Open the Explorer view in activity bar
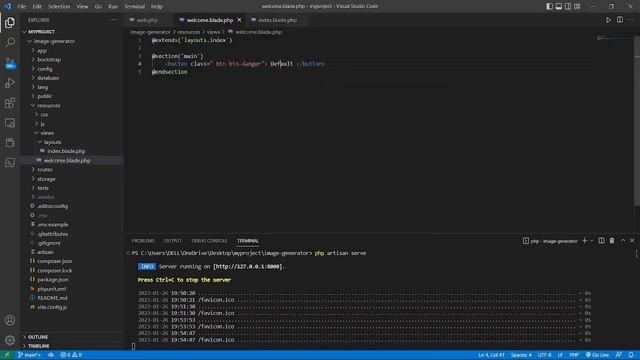Image resolution: width=640 pixels, height=360 pixels. point(10,22)
